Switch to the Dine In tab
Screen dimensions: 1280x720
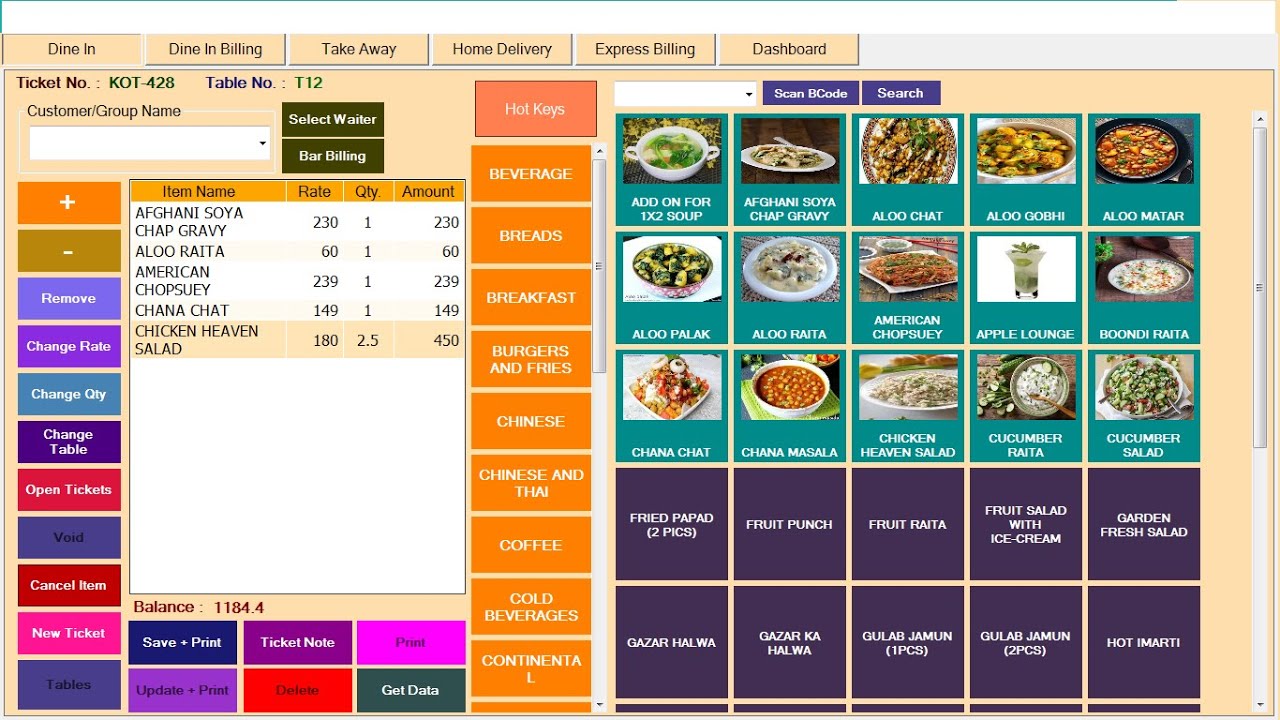pyautogui.click(x=72, y=49)
